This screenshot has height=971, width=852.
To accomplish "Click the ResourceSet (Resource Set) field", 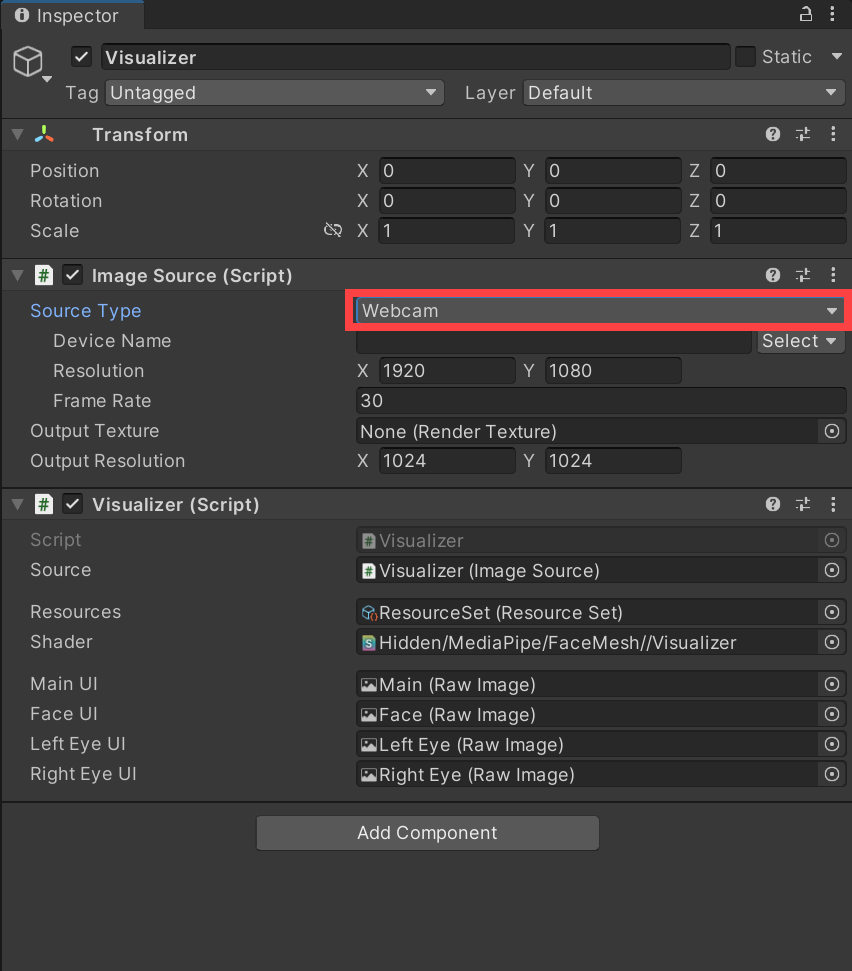I will tap(587, 612).
